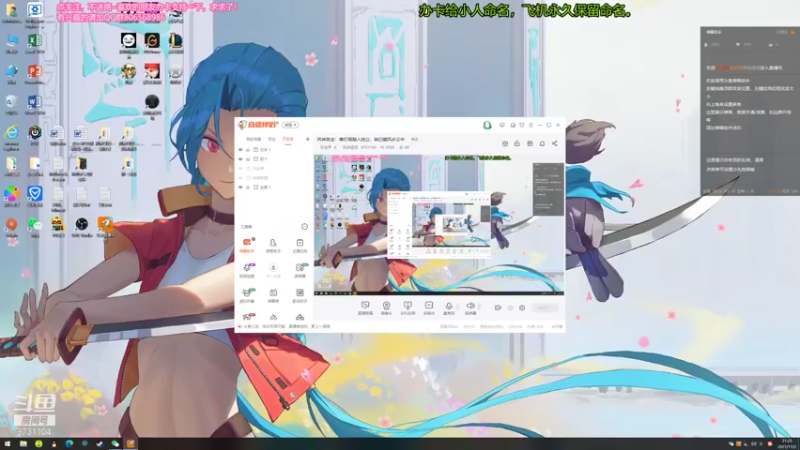Click the third monitor icon on bottom bar
Image resolution: width=800 pixels, height=450 pixels.
click(407, 307)
